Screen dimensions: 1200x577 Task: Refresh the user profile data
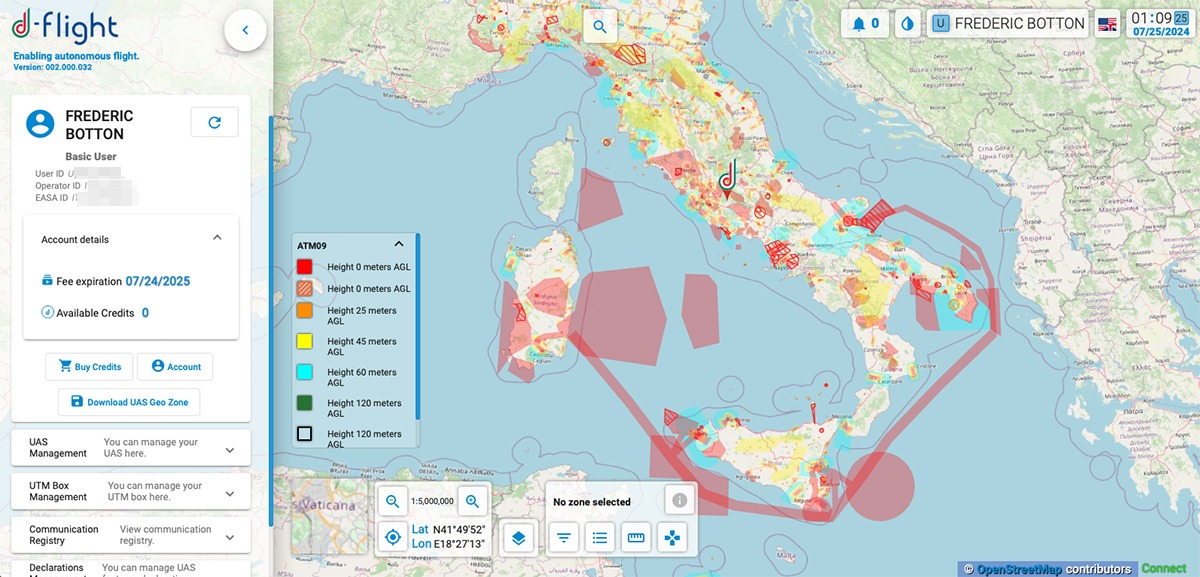214,122
